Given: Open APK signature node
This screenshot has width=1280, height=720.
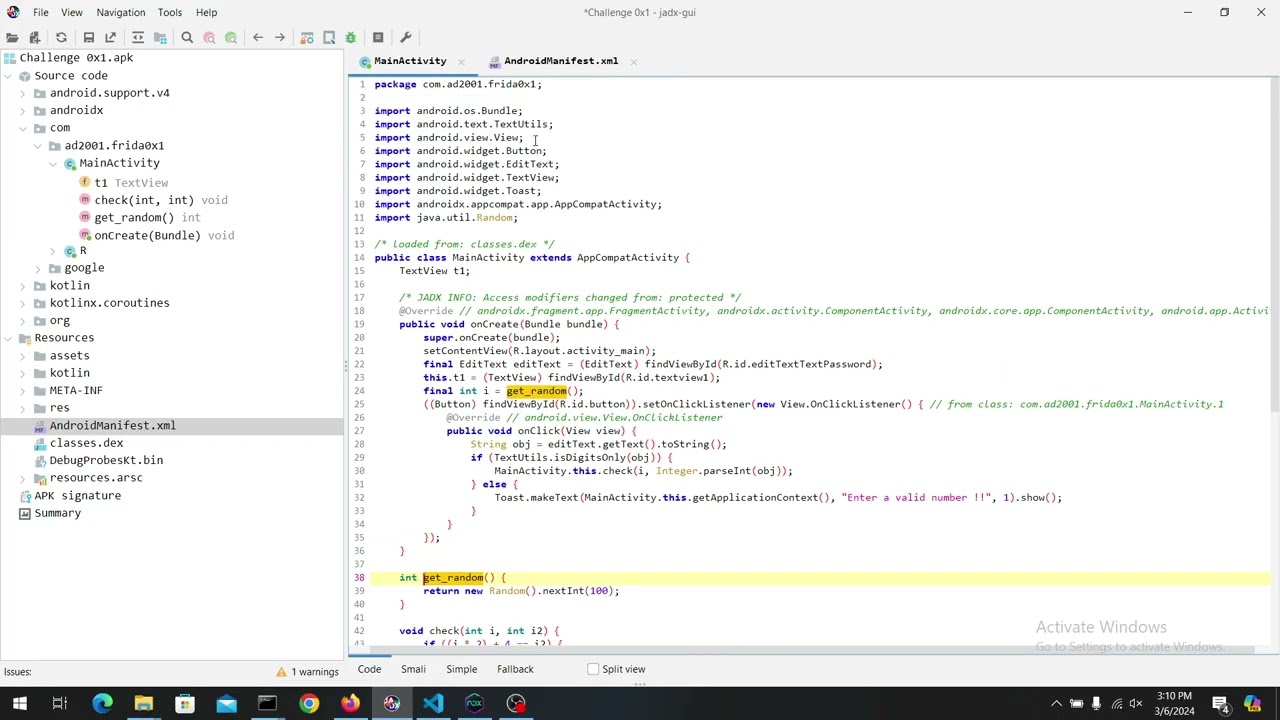Looking at the screenshot, I should [x=69, y=496].
